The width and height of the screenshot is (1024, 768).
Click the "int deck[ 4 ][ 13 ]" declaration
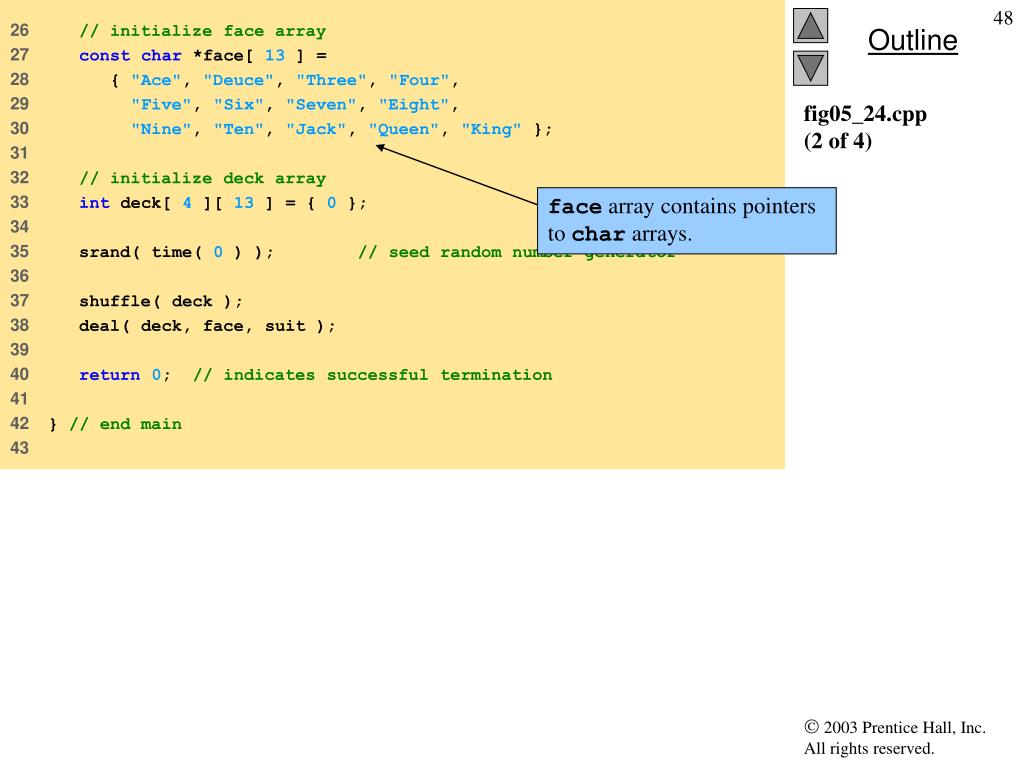point(176,203)
